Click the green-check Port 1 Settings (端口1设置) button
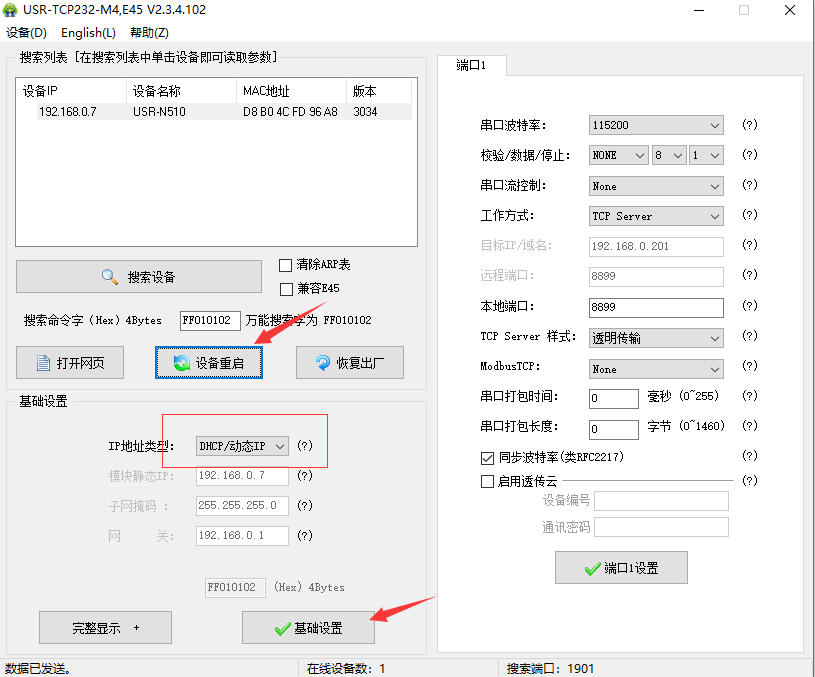The image size is (815, 677). pos(621,568)
